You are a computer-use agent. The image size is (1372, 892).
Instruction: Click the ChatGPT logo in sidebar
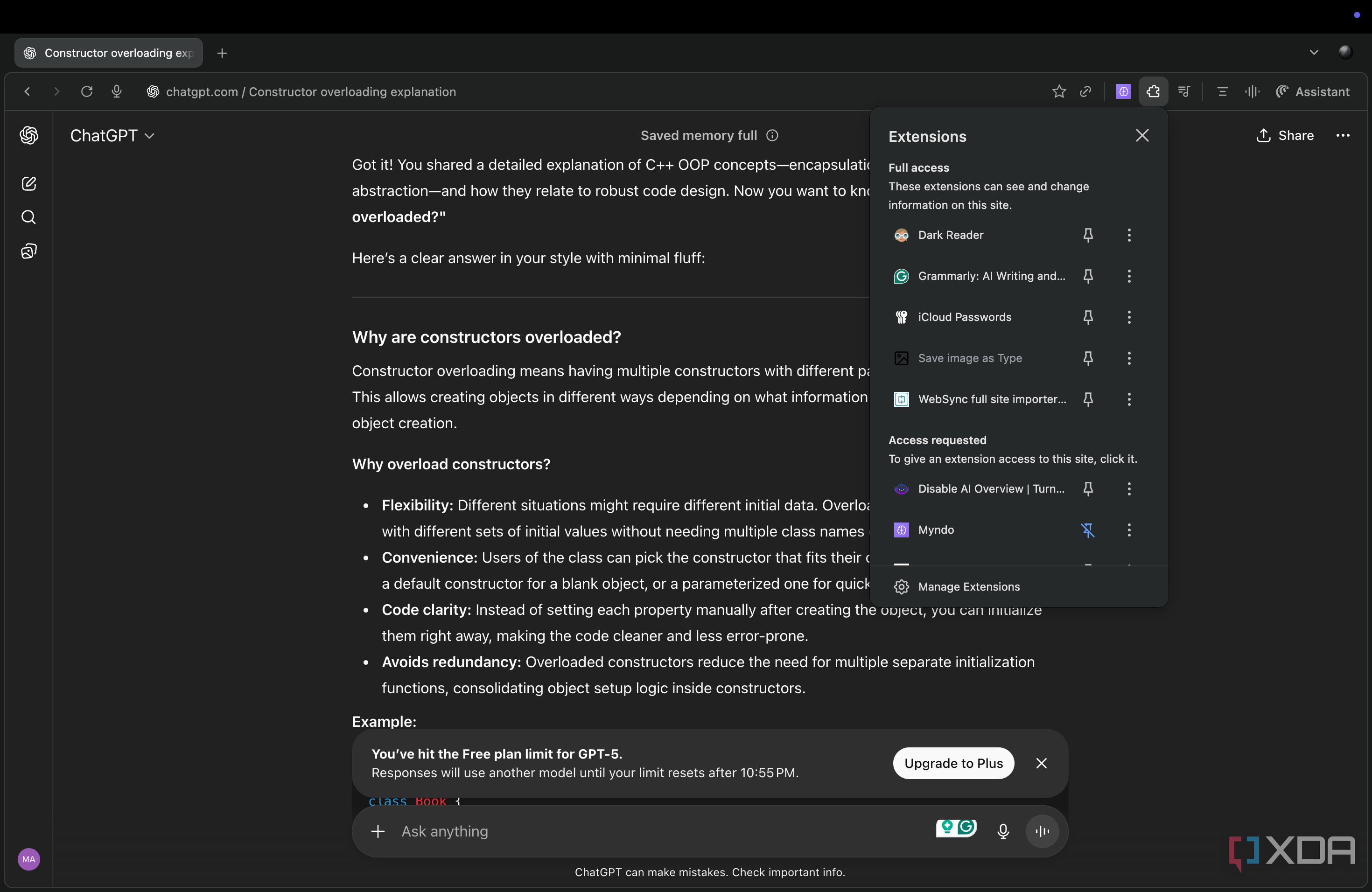[29, 135]
